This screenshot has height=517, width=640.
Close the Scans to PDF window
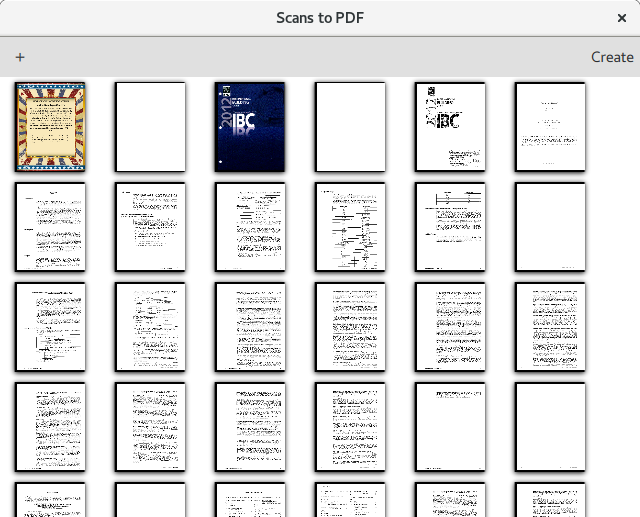(622, 18)
